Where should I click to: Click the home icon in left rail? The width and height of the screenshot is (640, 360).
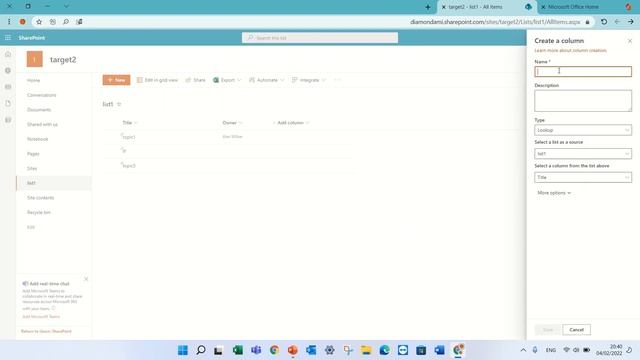click(8, 54)
